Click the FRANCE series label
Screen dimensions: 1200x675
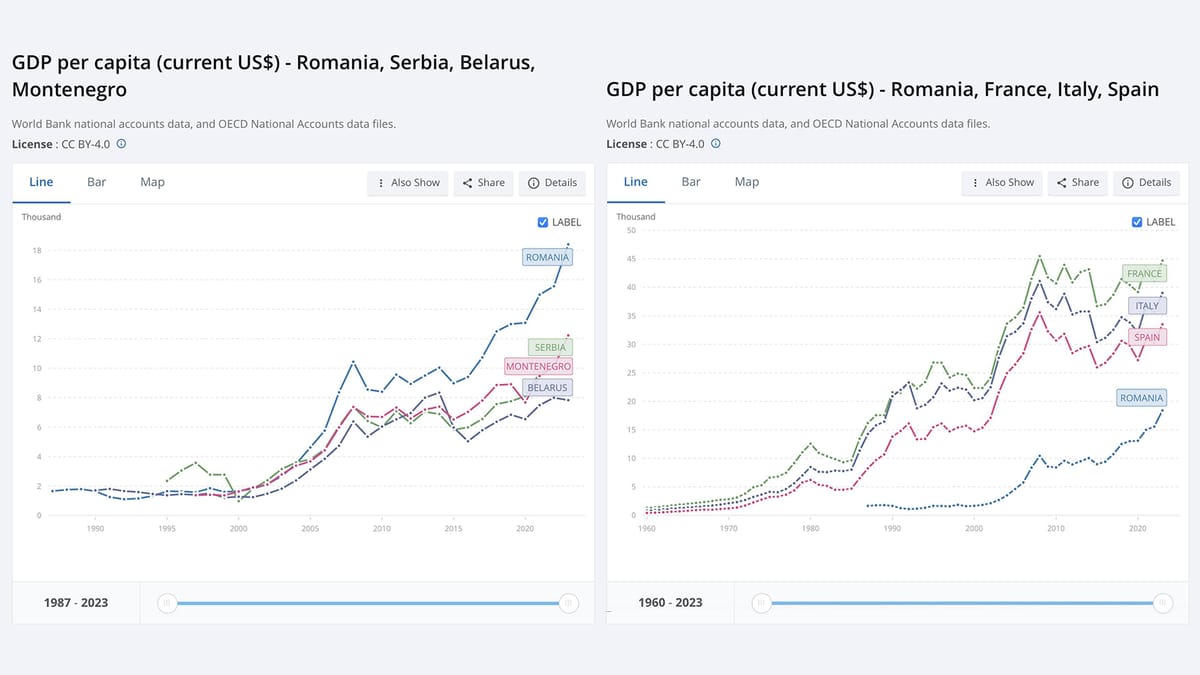(x=1143, y=272)
